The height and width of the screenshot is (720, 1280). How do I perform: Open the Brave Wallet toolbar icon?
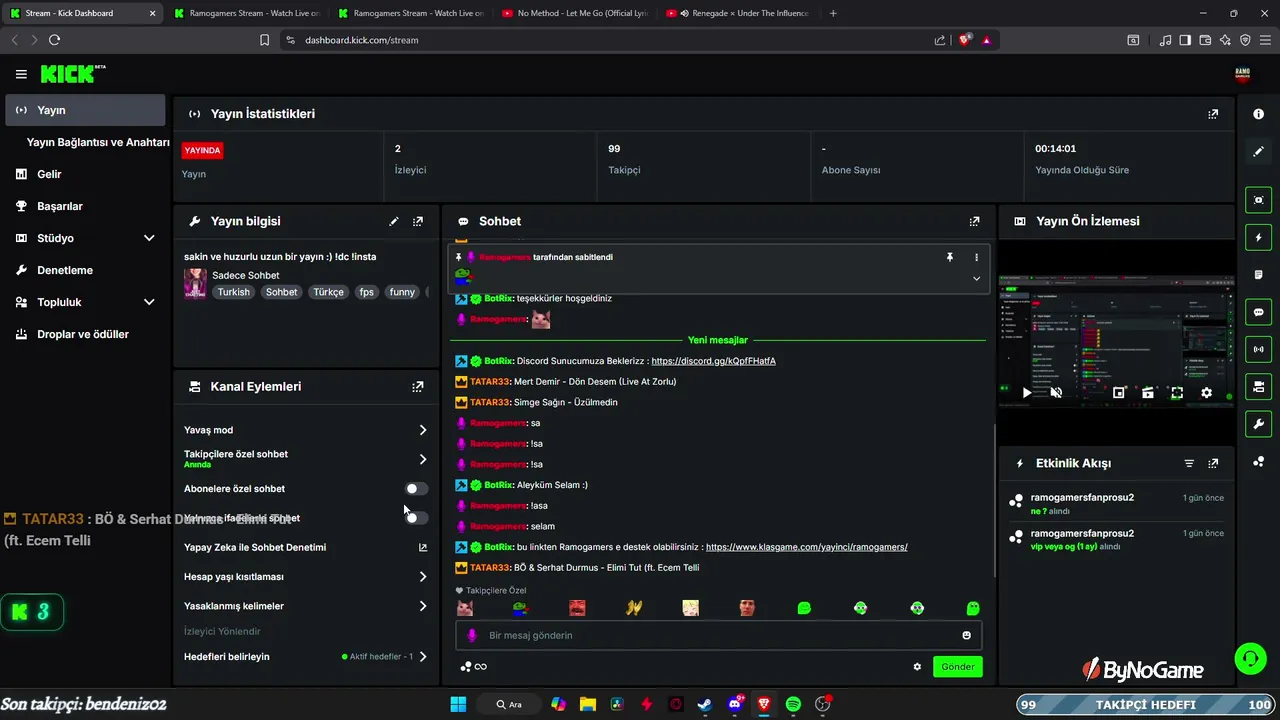pyautogui.click(x=1206, y=40)
